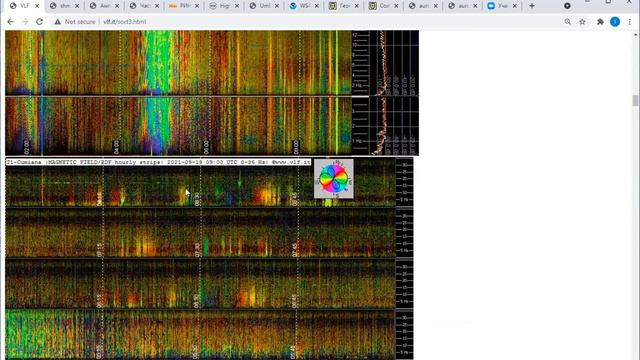Image resolution: width=640 pixels, height=360 pixels.
Task: Close the 'Гео' tab
Action: coord(357,6)
